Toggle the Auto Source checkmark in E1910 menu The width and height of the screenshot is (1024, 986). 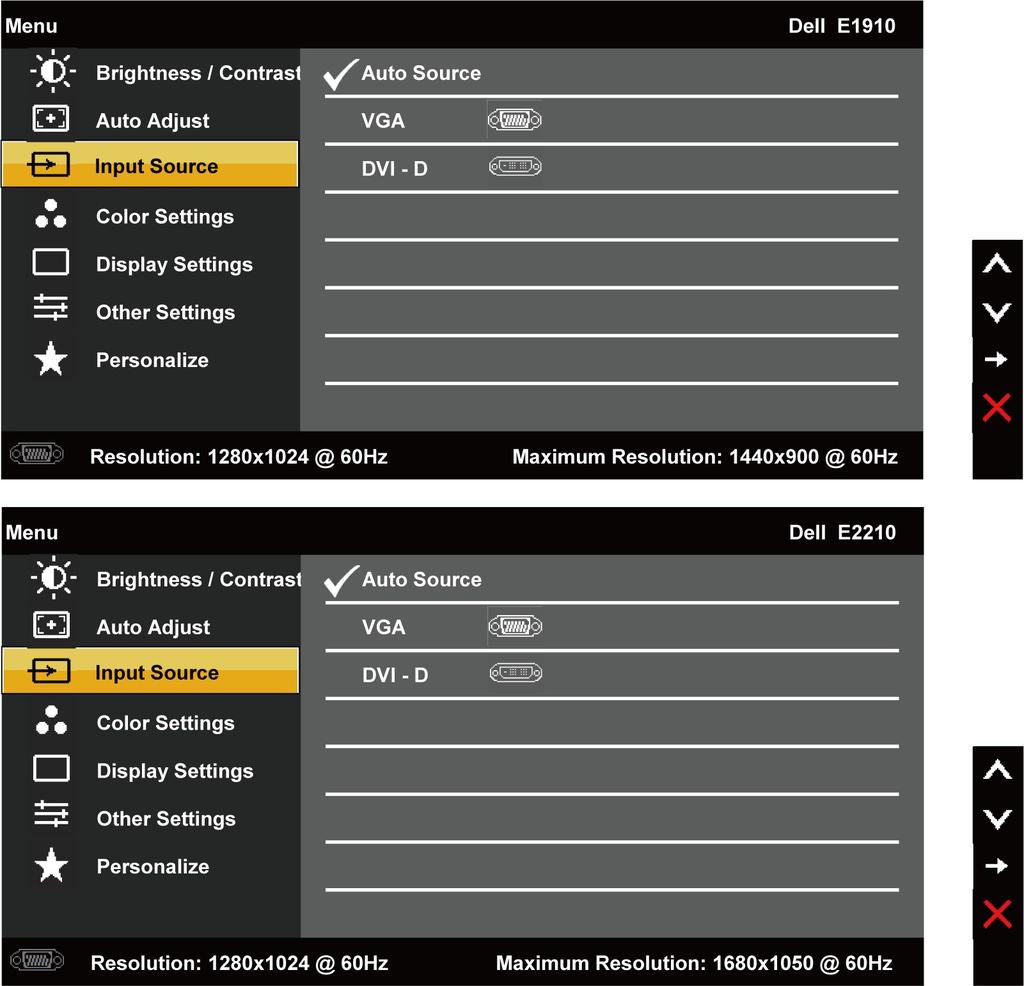pyautogui.click(x=341, y=74)
